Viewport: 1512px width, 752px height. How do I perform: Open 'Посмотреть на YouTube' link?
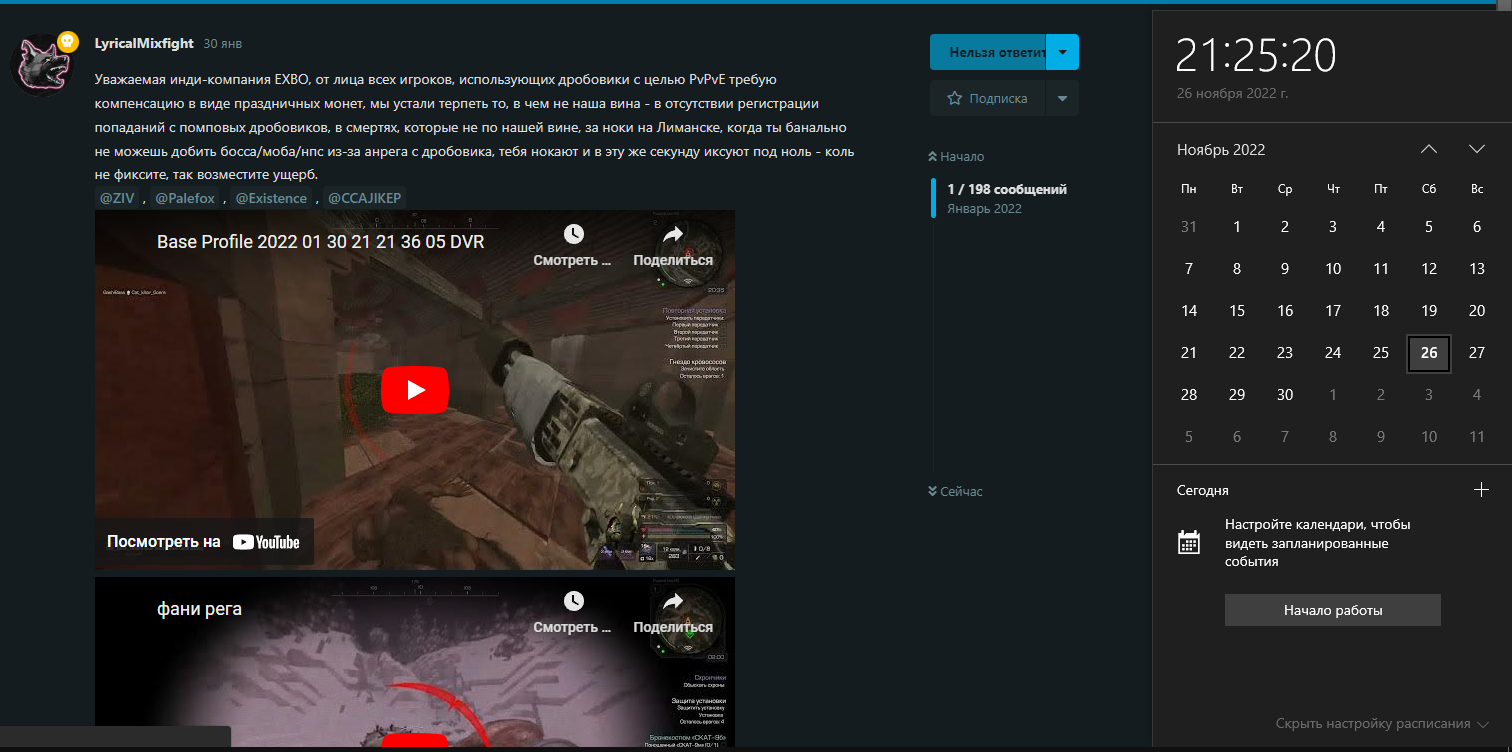[204, 542]
